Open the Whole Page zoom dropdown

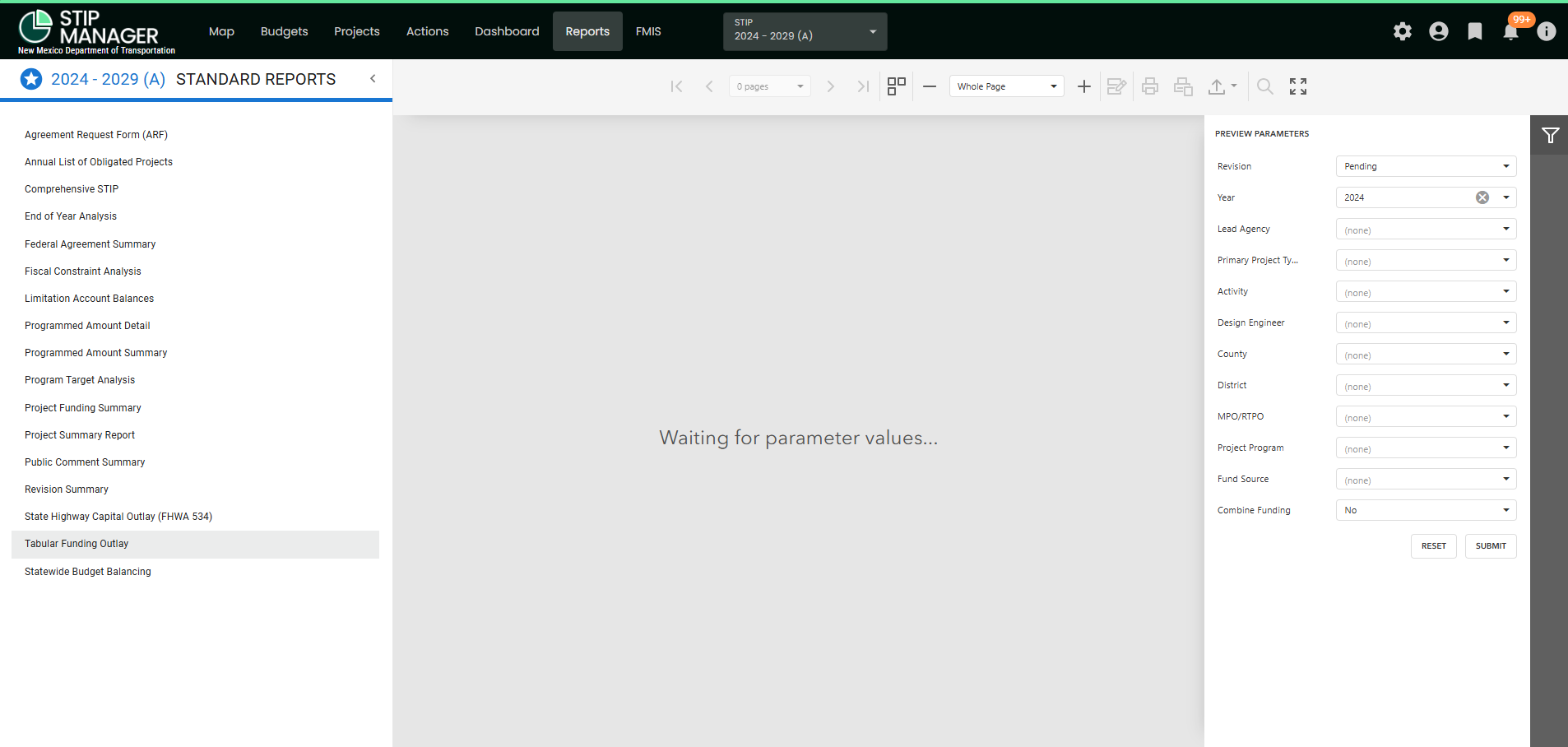(1007, 86)
